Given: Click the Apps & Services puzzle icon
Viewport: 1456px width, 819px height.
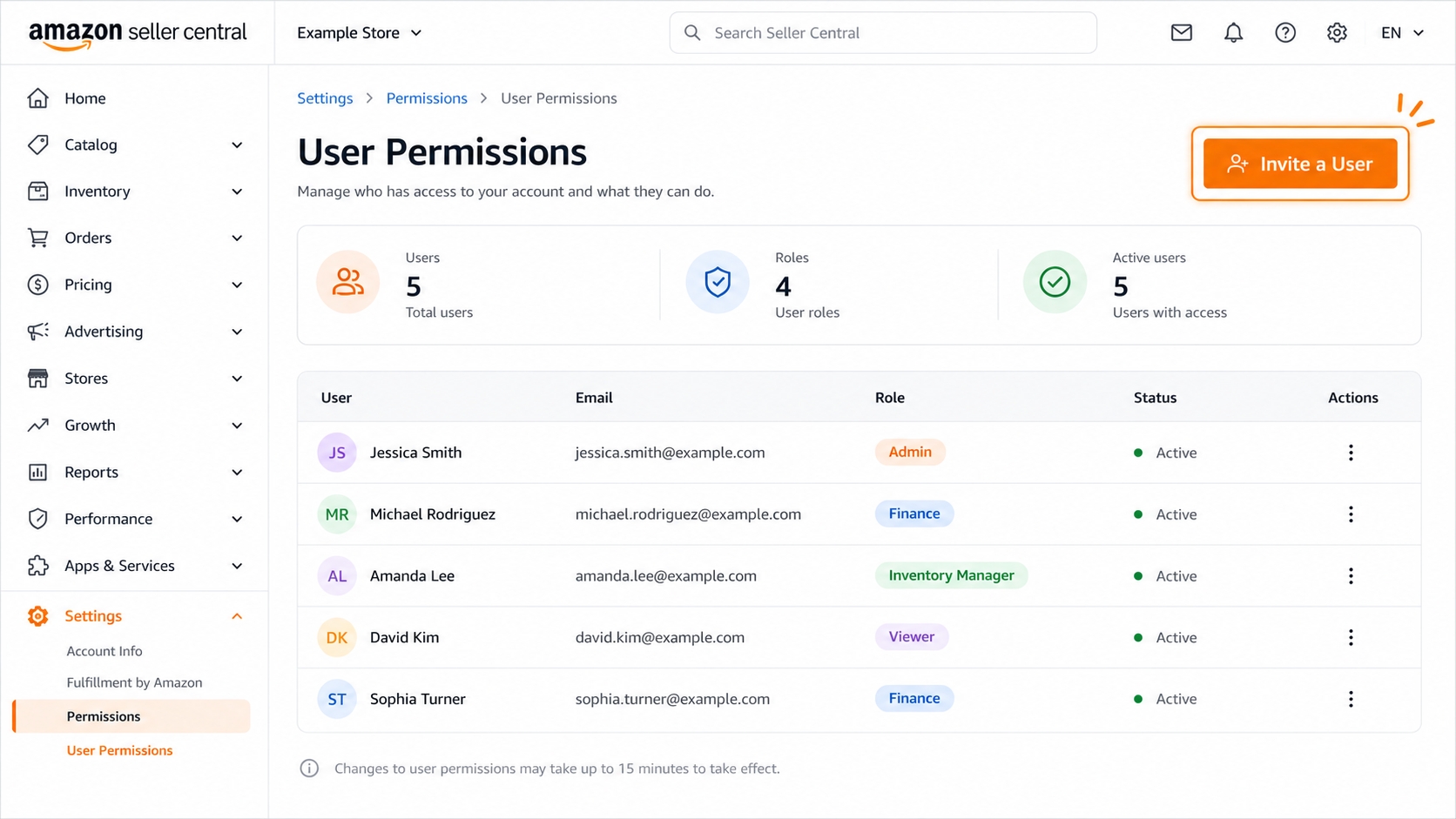Looking at the screenshot, I should (x=37, y=566).
